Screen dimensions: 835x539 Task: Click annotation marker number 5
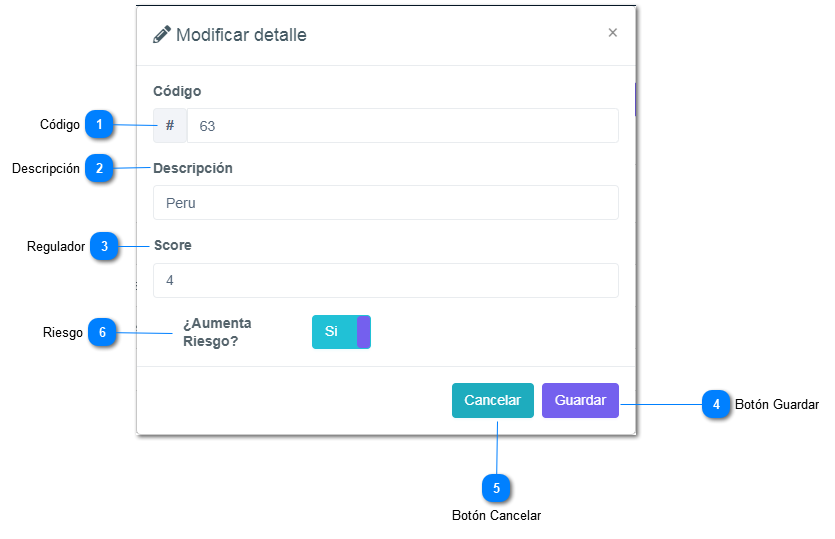496,488
